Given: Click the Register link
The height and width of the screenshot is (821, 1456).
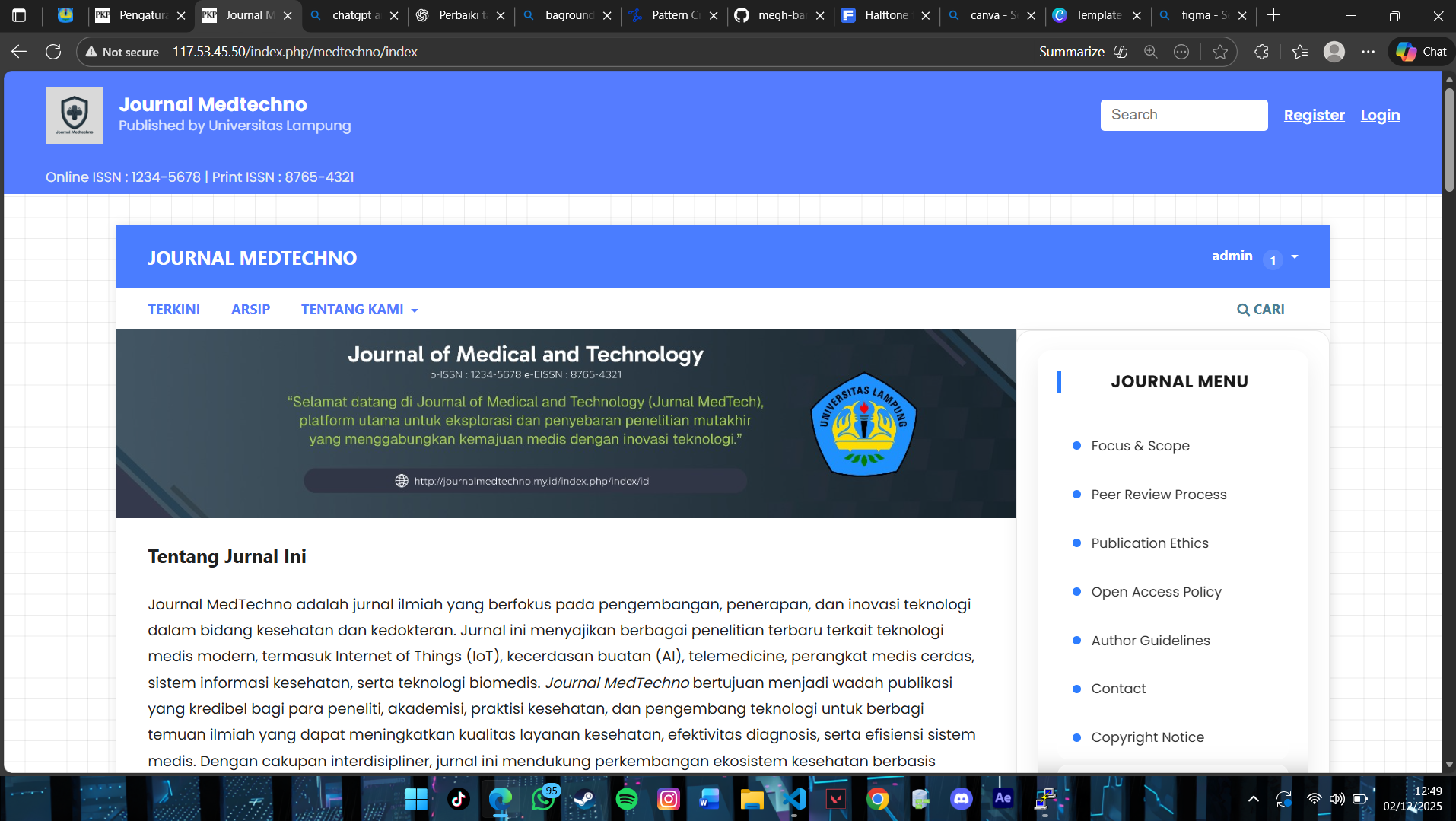Looking at the screenshot, I should (x=1314, y=115).
